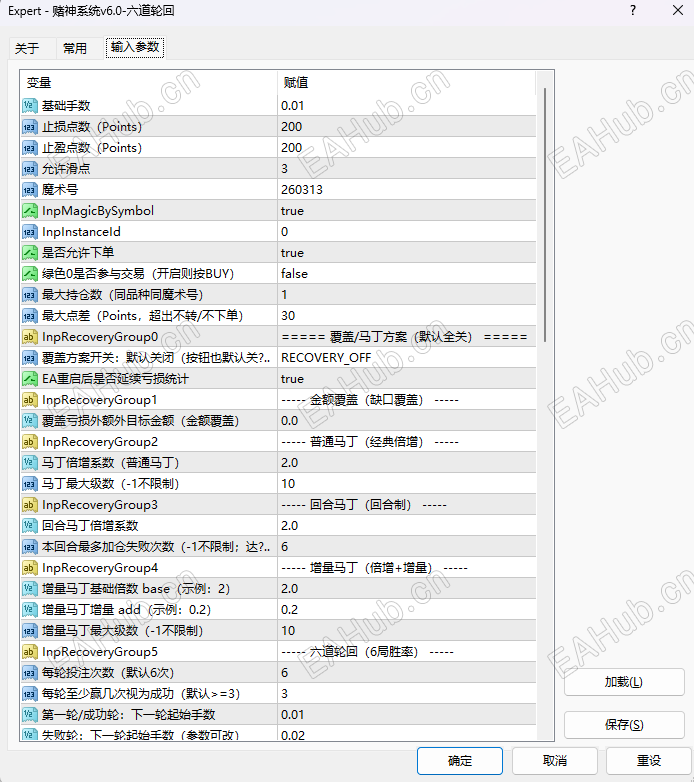694x782 pixels.
Task: Open the RECOVERY_OFF value dropdown
Action: pos(407,358)
